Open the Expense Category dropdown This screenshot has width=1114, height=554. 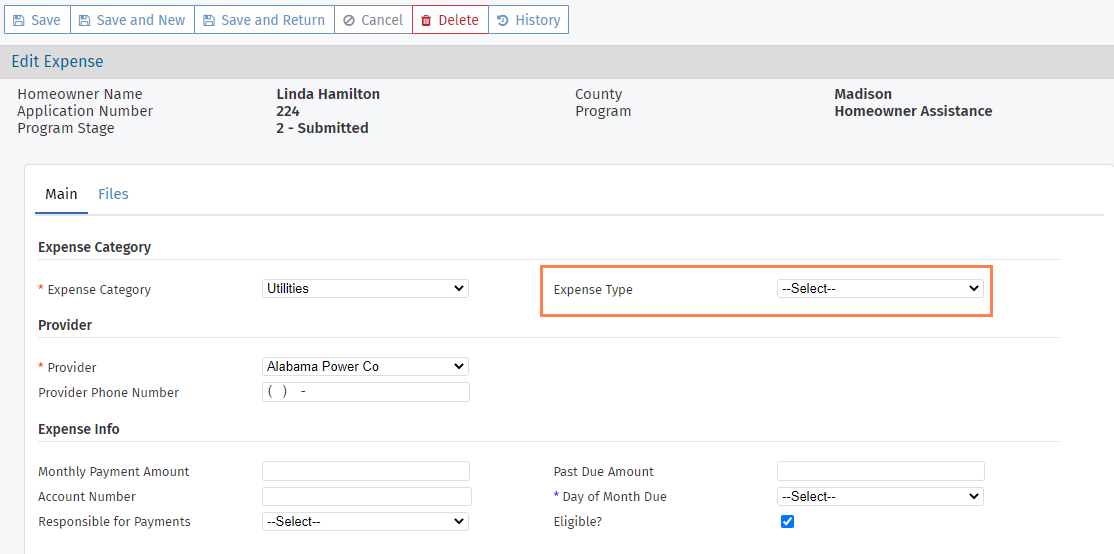point(365,288)
